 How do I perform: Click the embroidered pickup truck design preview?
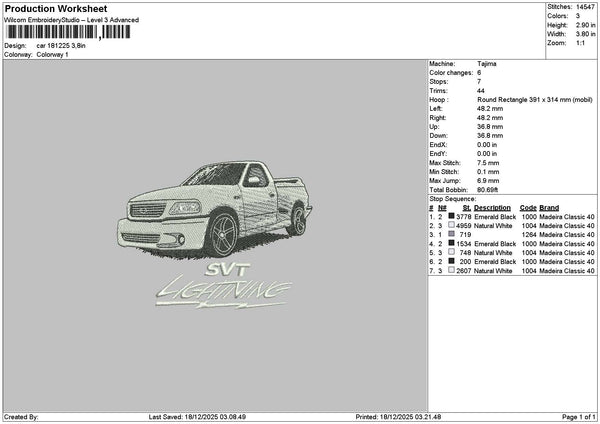pyautogui.click(x=215, y=209)
